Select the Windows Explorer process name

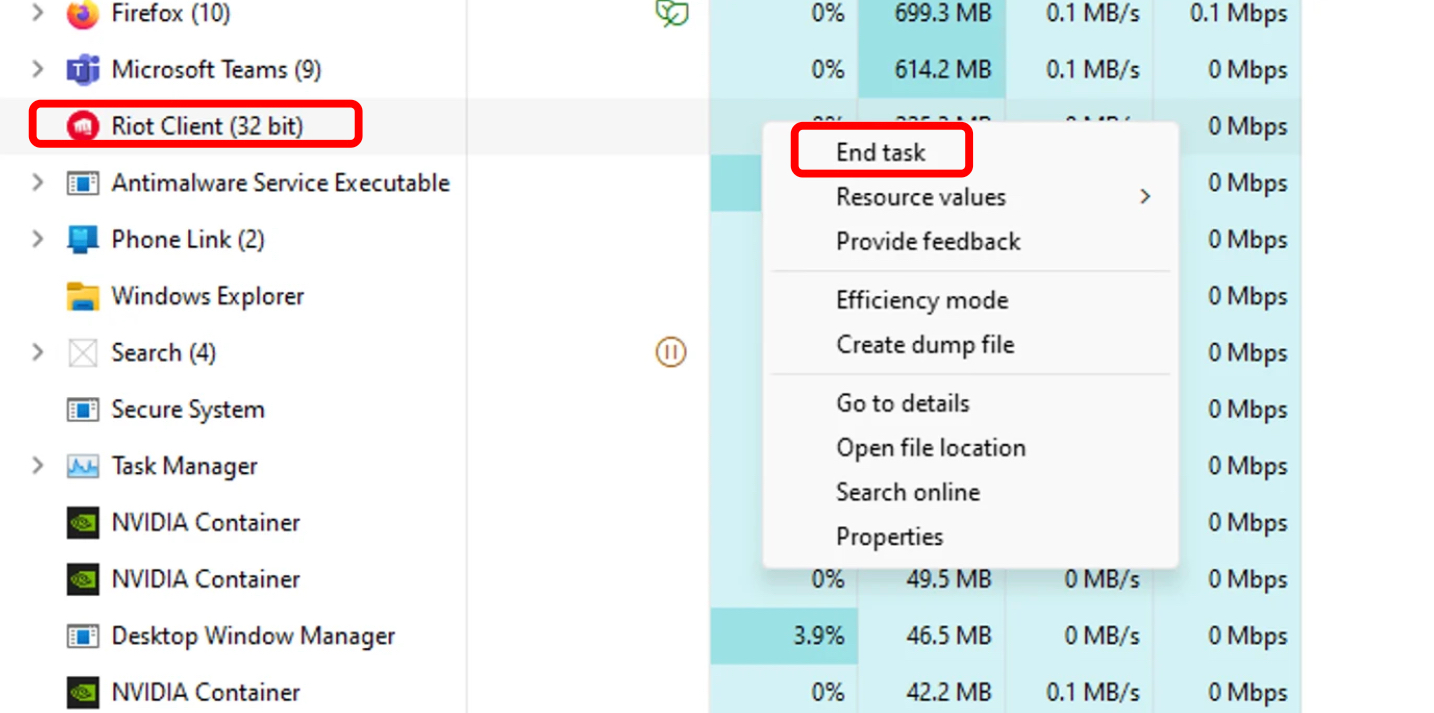(207, 296)
